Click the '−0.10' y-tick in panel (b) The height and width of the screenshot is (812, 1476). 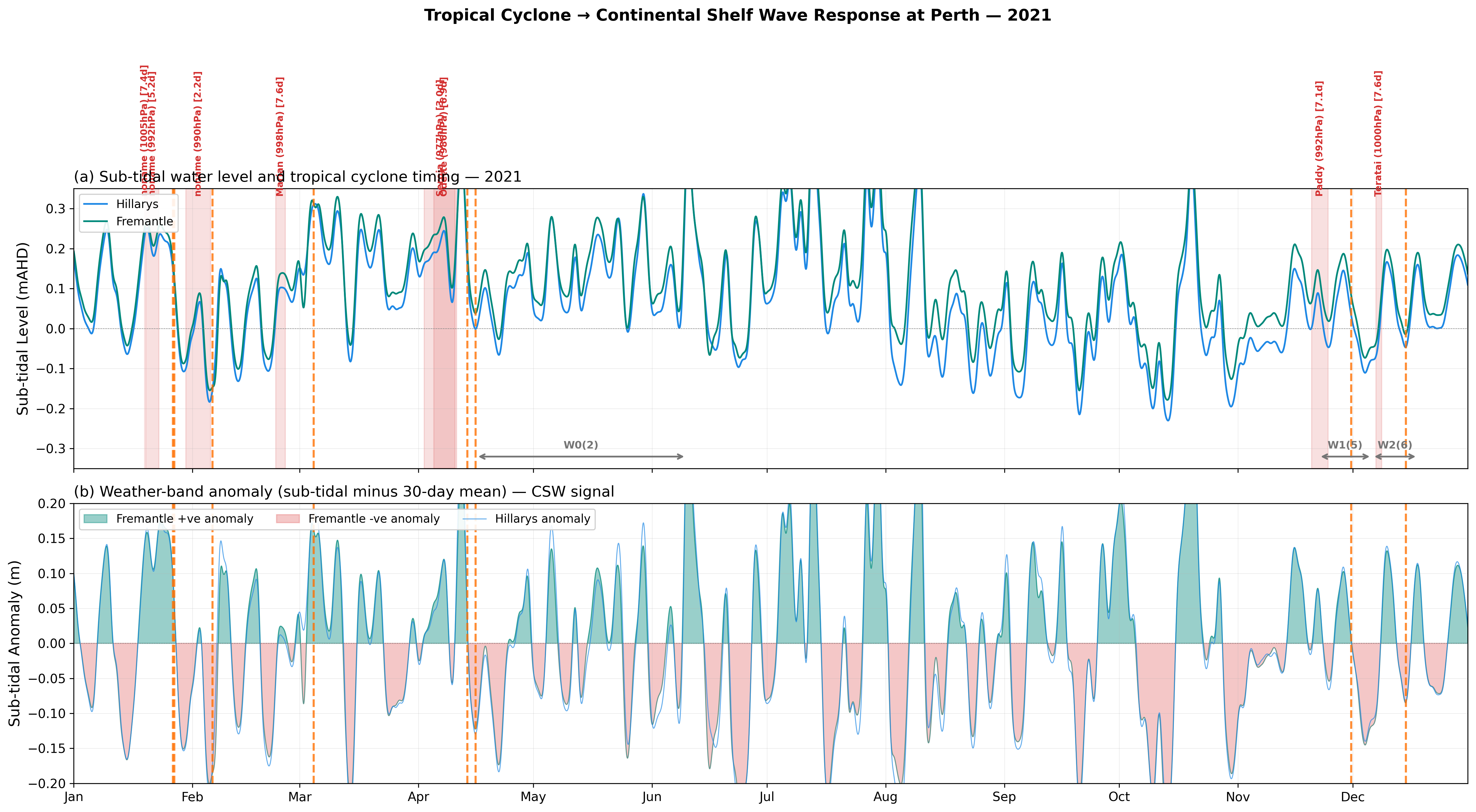pos(47,714)
